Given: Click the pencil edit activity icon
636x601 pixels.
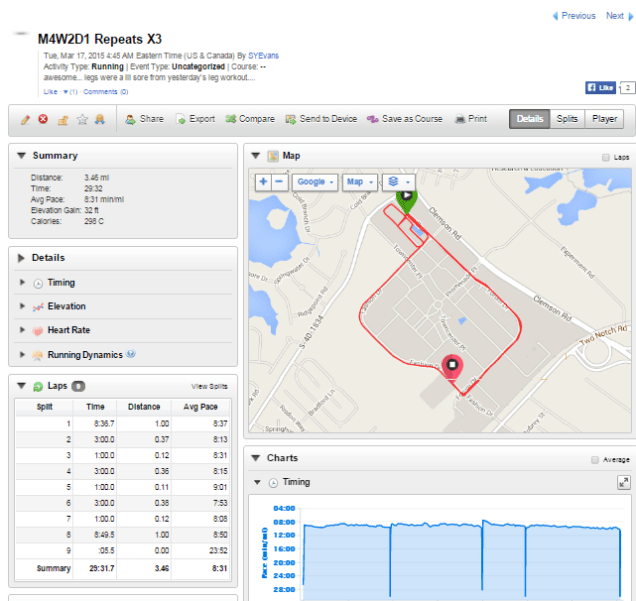Looking at the screenshot, I should coord(25,119).
